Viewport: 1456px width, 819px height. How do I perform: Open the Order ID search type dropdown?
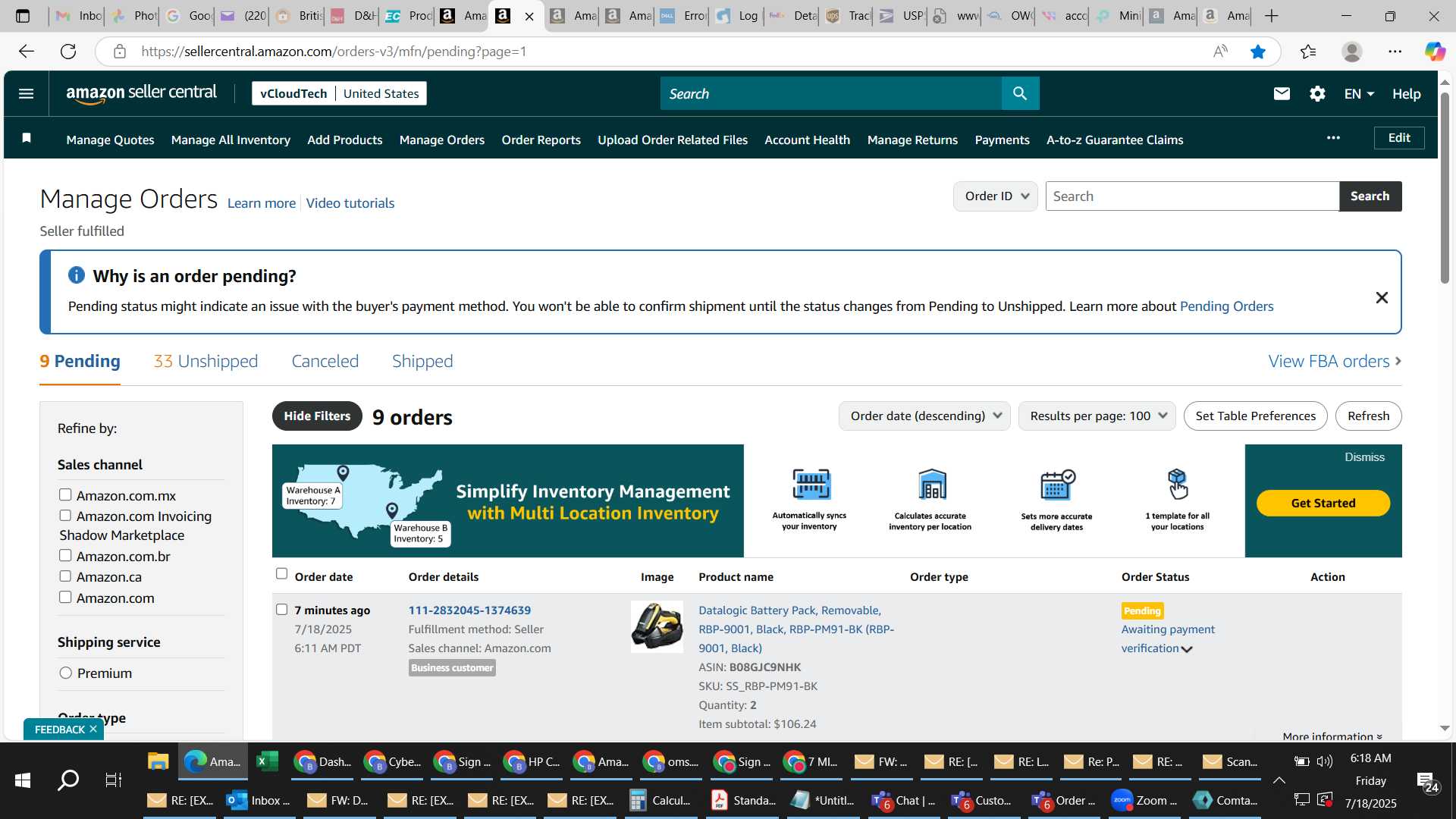coord(996,196)
